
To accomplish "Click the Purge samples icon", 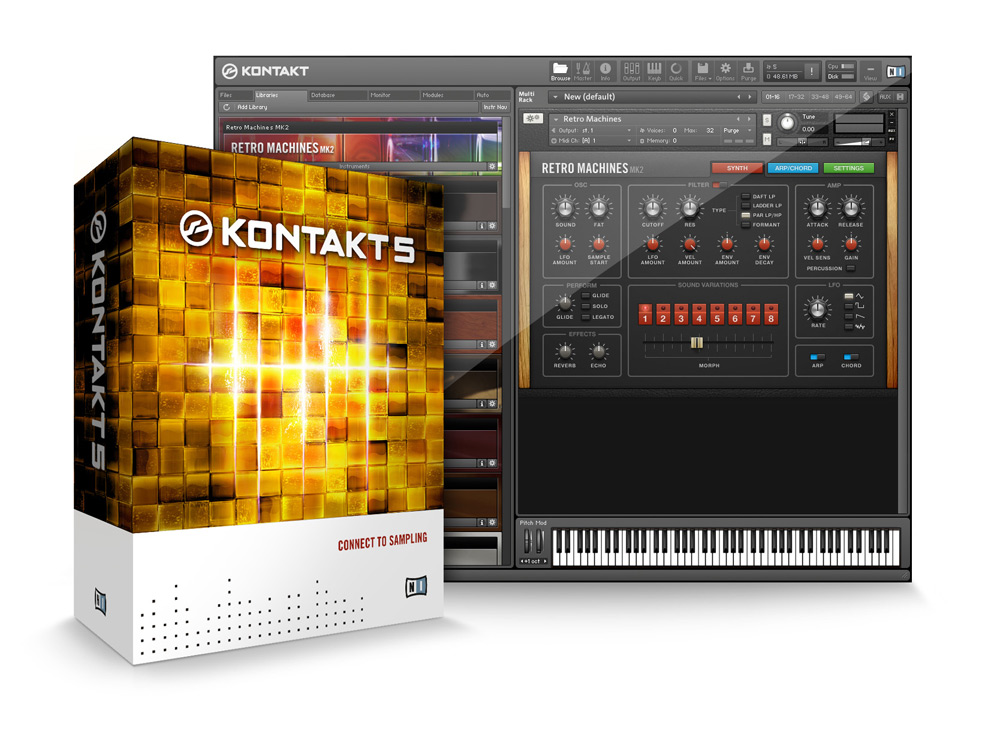I will pyautogui.click(x=748, y=67).
